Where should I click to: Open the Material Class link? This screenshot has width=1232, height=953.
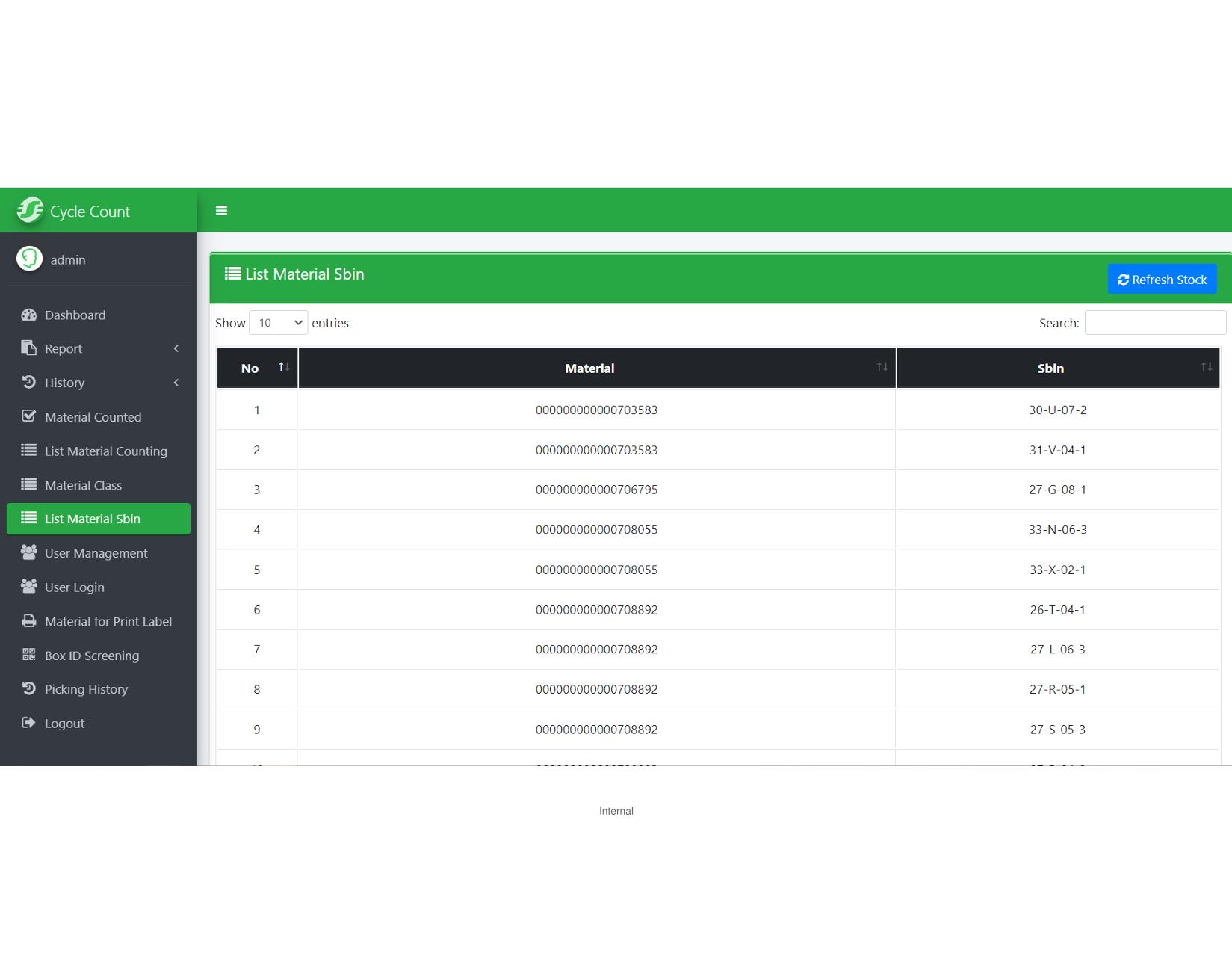pyautogui.click(x=83, y=485)
